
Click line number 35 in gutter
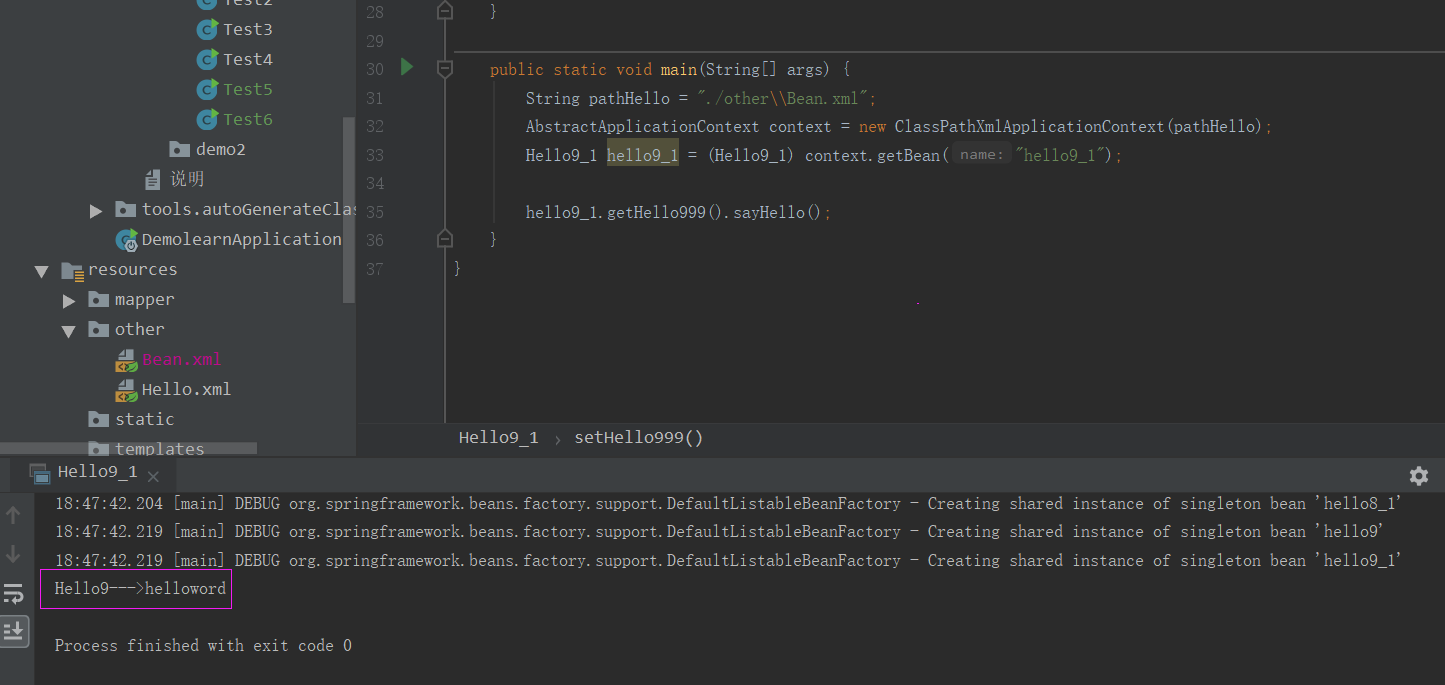[x=374, y=212]
